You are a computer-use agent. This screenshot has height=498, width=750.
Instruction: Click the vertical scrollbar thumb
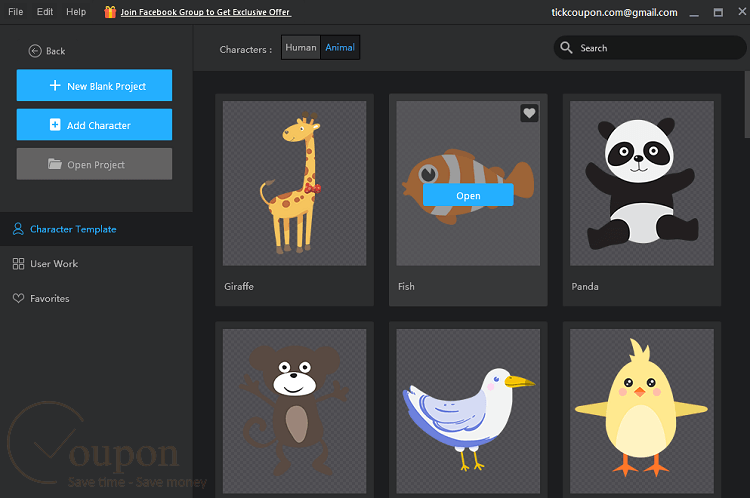coord(747,104)
